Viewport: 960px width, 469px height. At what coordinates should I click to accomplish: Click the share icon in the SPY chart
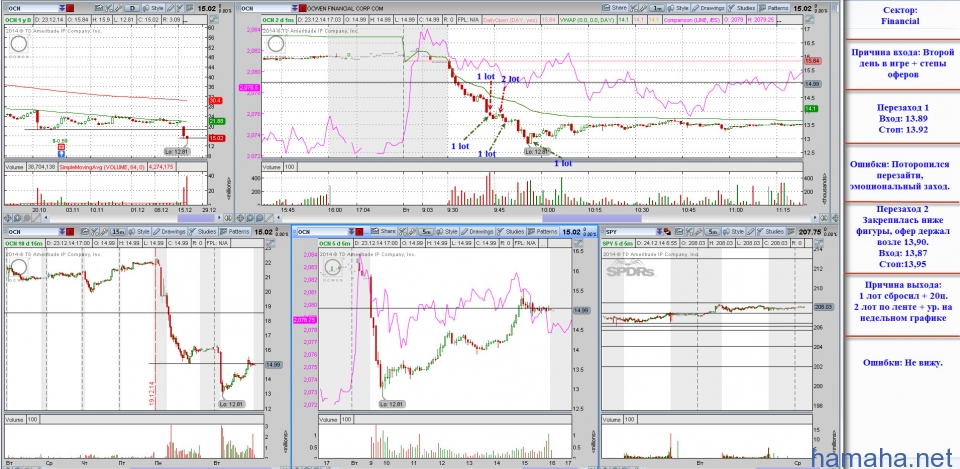[678, 232]
